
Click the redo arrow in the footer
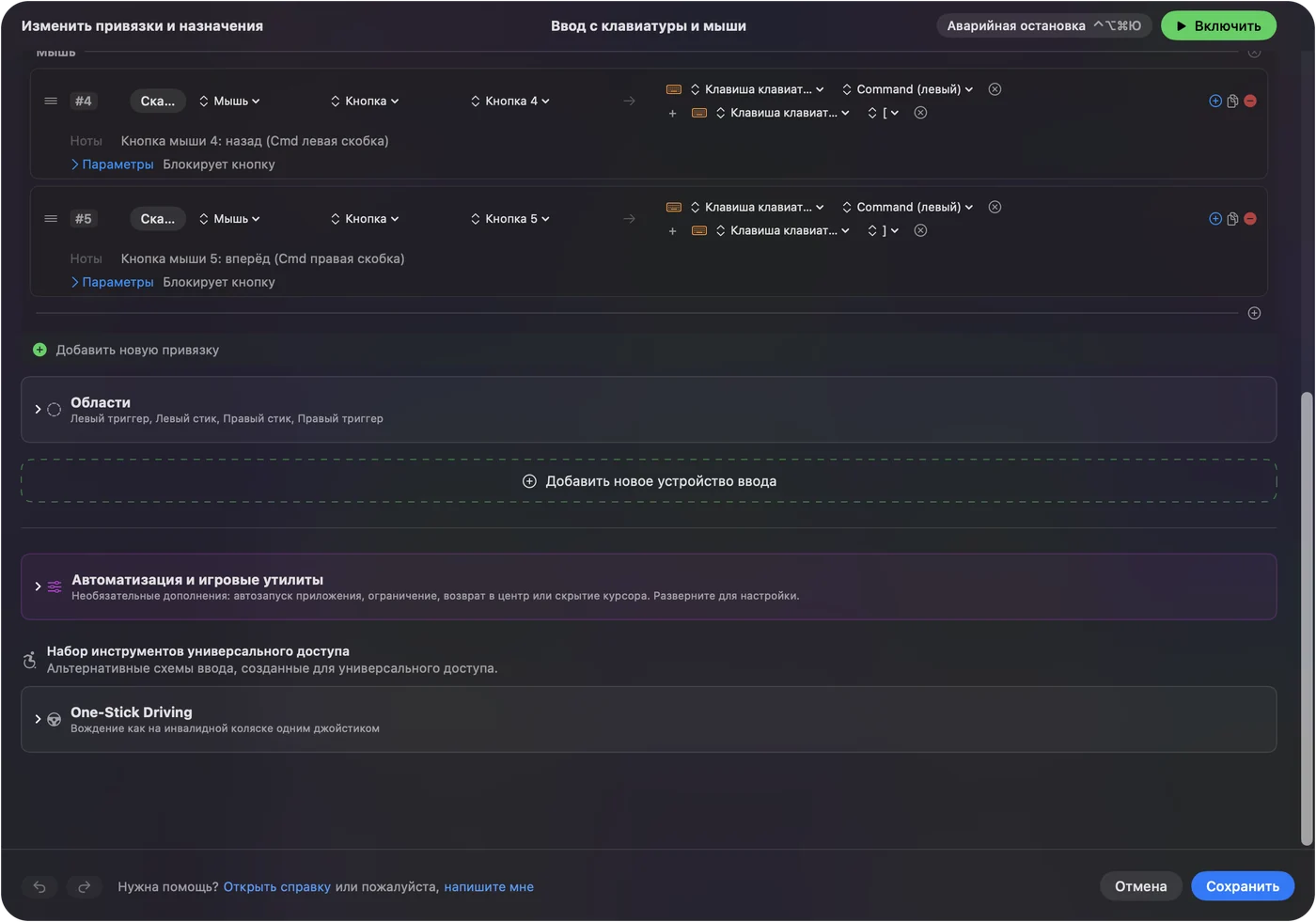pos(84,886)
